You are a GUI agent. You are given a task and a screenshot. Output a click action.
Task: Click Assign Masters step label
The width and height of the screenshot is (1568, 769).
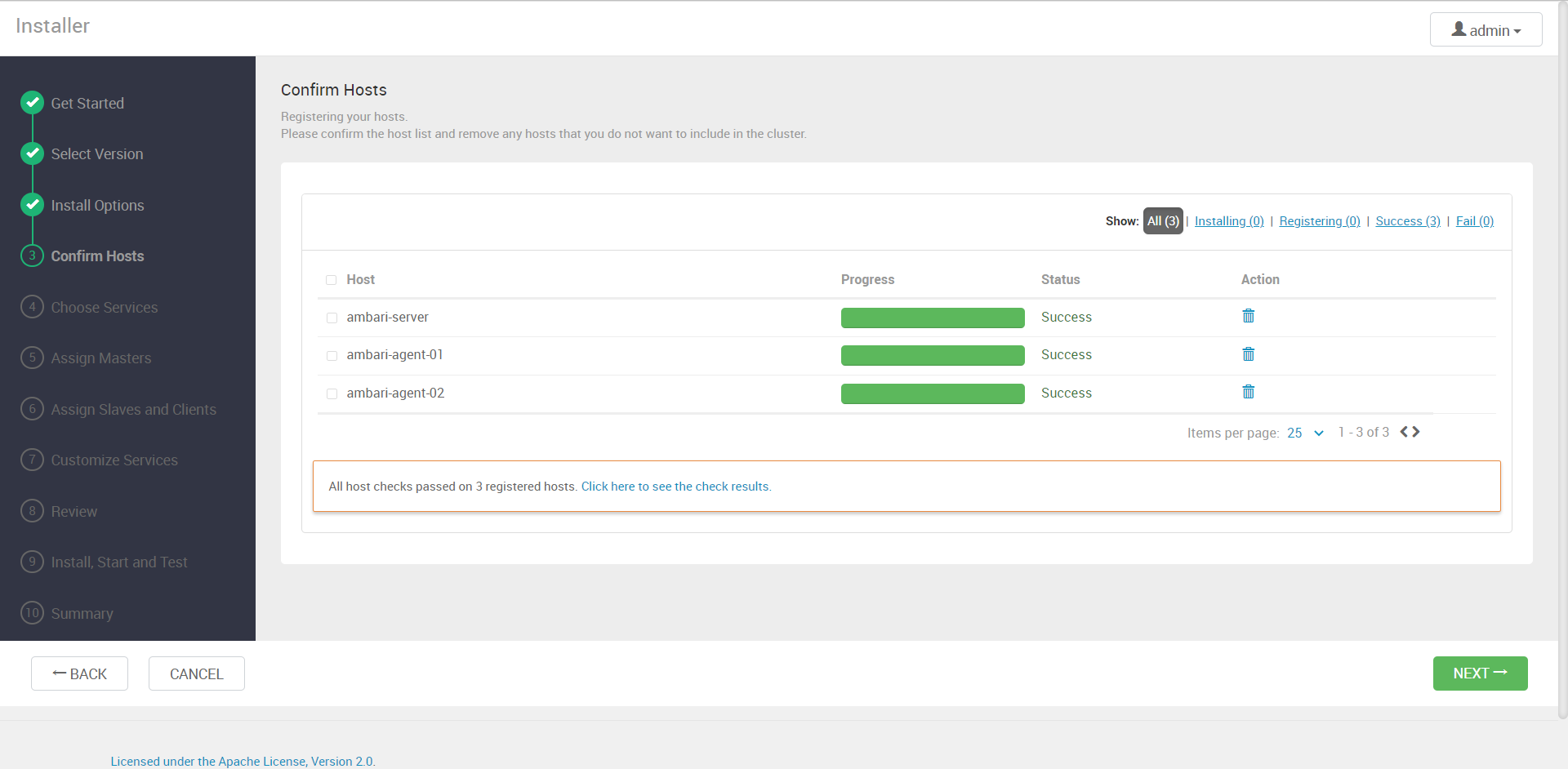tap(101, 358)
